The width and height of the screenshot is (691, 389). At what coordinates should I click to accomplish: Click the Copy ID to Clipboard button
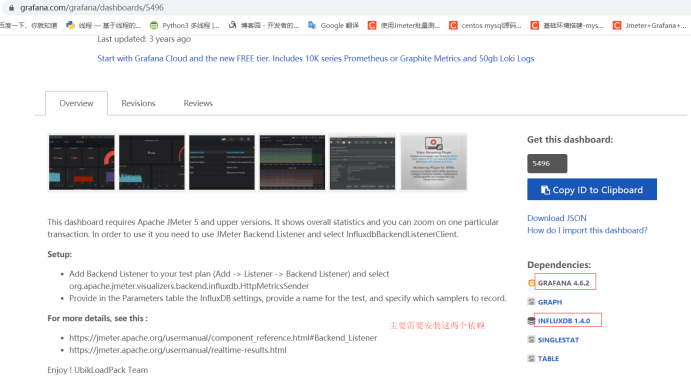[x=592, y=189]
